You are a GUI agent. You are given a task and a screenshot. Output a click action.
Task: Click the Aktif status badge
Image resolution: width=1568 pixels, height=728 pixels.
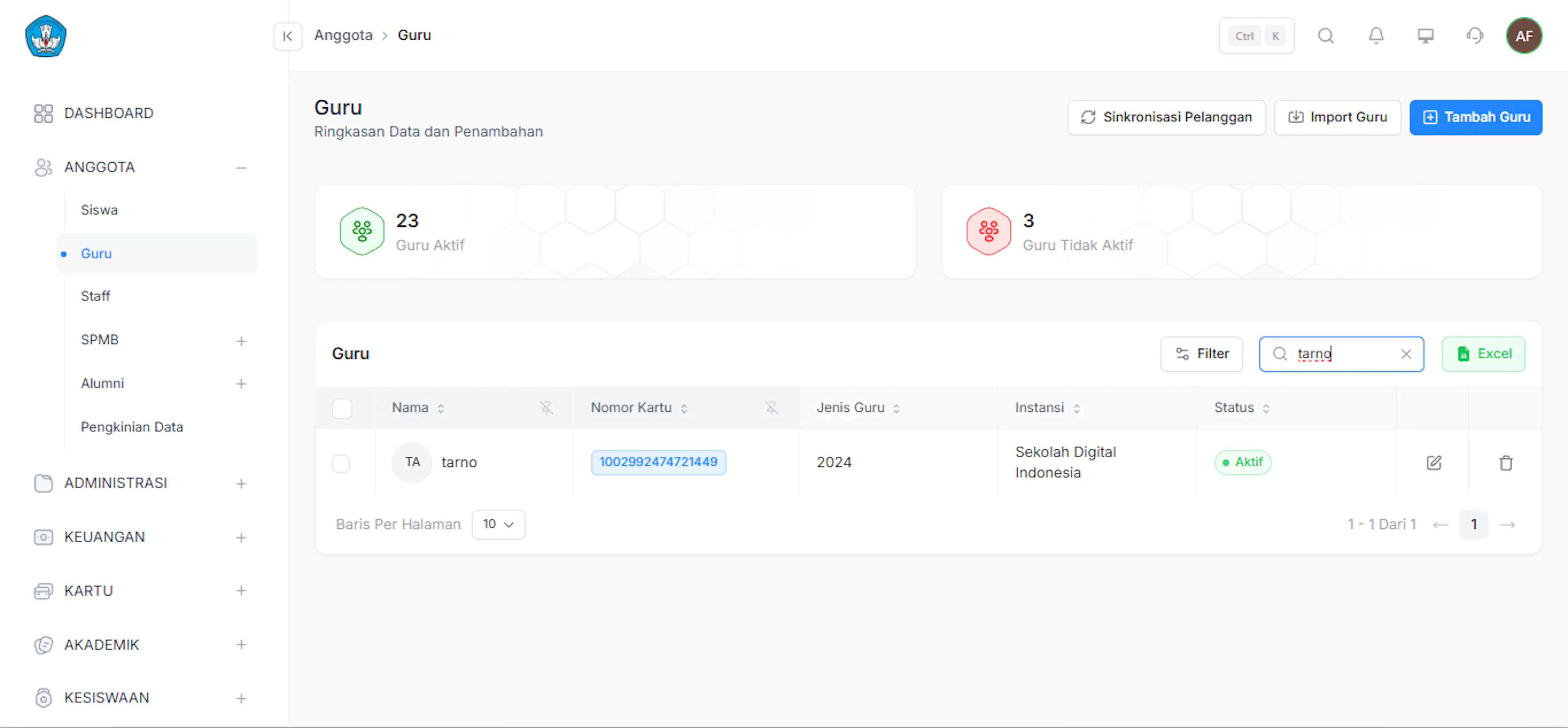coord(1242,462)
